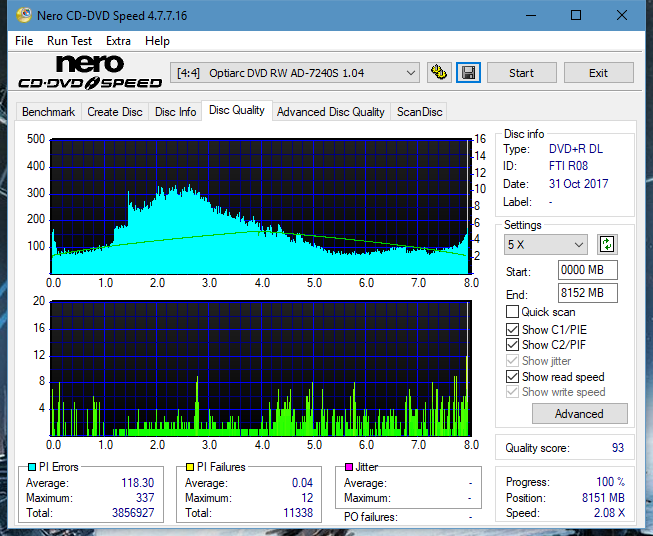Toggle Show jitter checkbox
Screen dimensions: 653x536
(512, 361)
